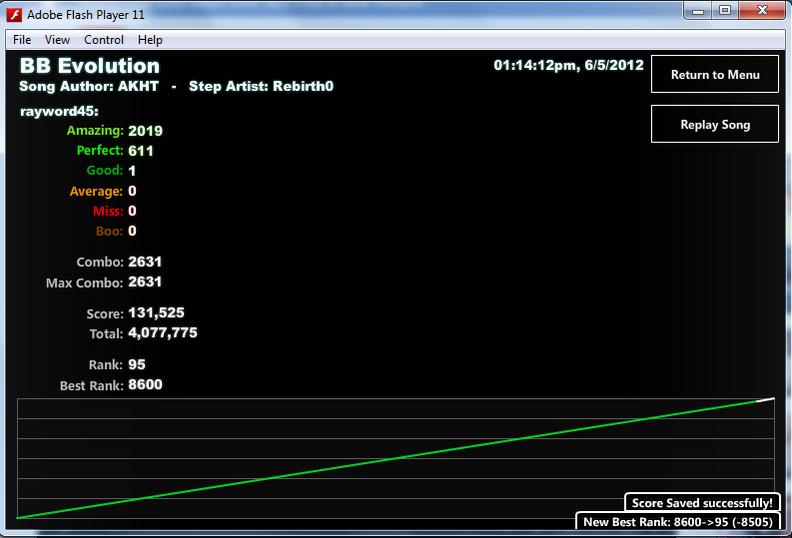Click the Adobe Flash Player title icon
The width and height of the screenshot is (792, 538).
pyautogui.click(x=14, y=15)
